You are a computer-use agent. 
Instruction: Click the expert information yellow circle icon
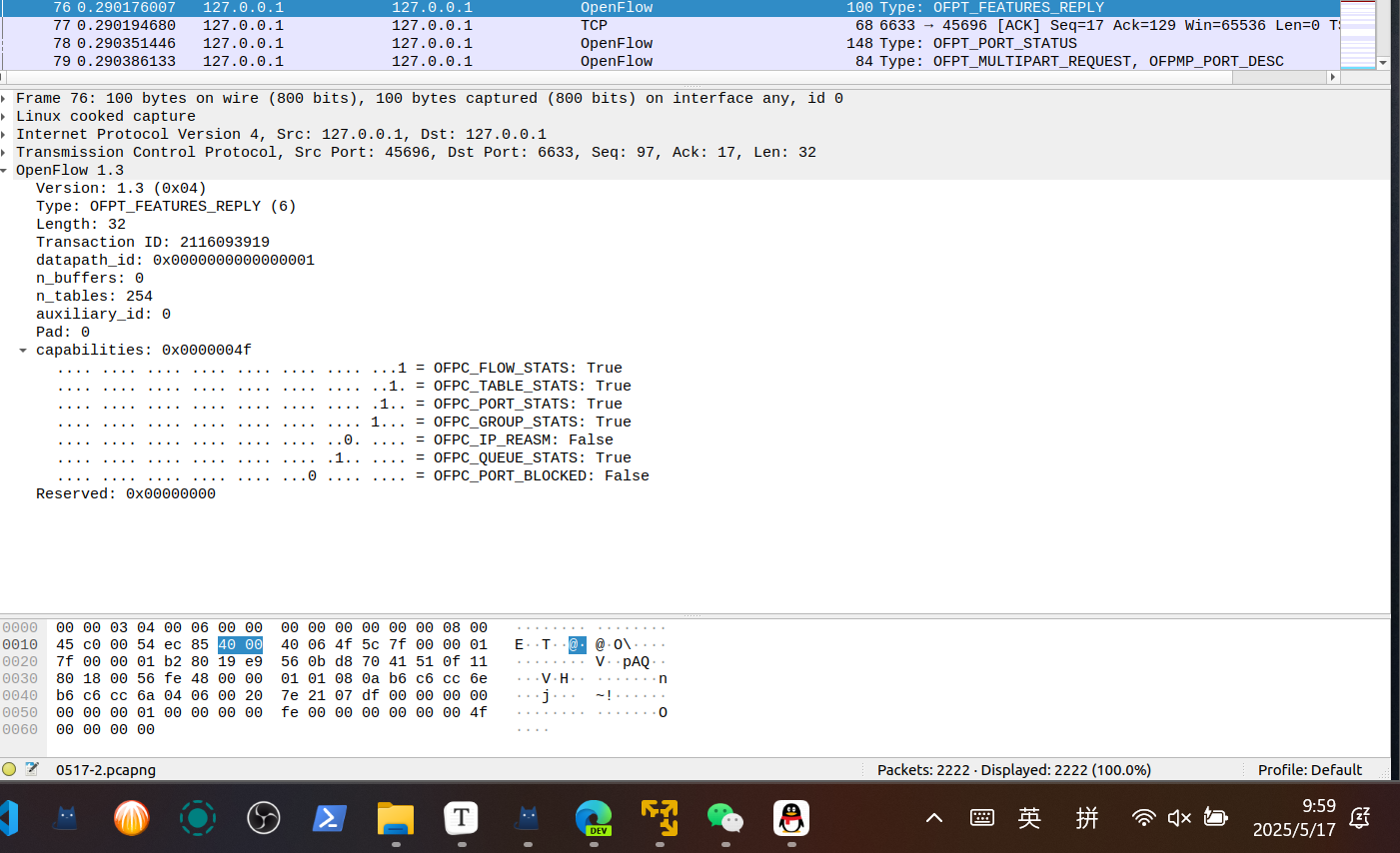[x=9, y=769]
